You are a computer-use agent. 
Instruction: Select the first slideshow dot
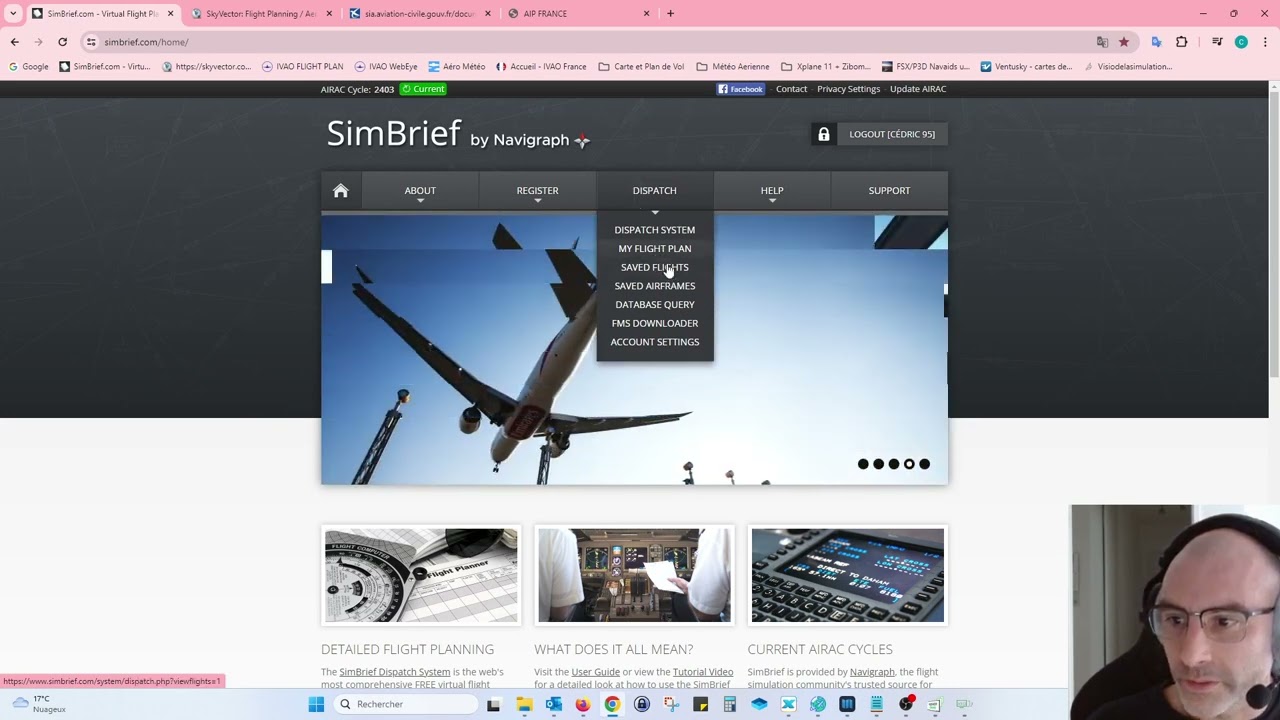863,464
